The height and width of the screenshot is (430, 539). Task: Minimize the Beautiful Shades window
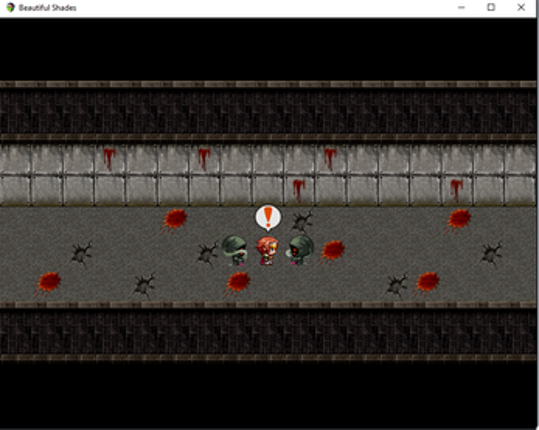pyautogui.click(x=461, y=7)
